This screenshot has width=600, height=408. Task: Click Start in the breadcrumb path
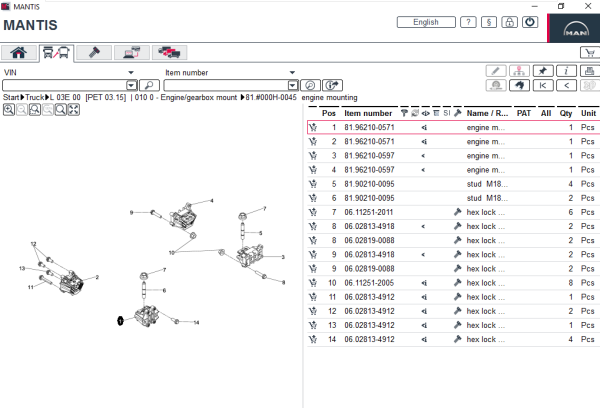coord(11,98)
